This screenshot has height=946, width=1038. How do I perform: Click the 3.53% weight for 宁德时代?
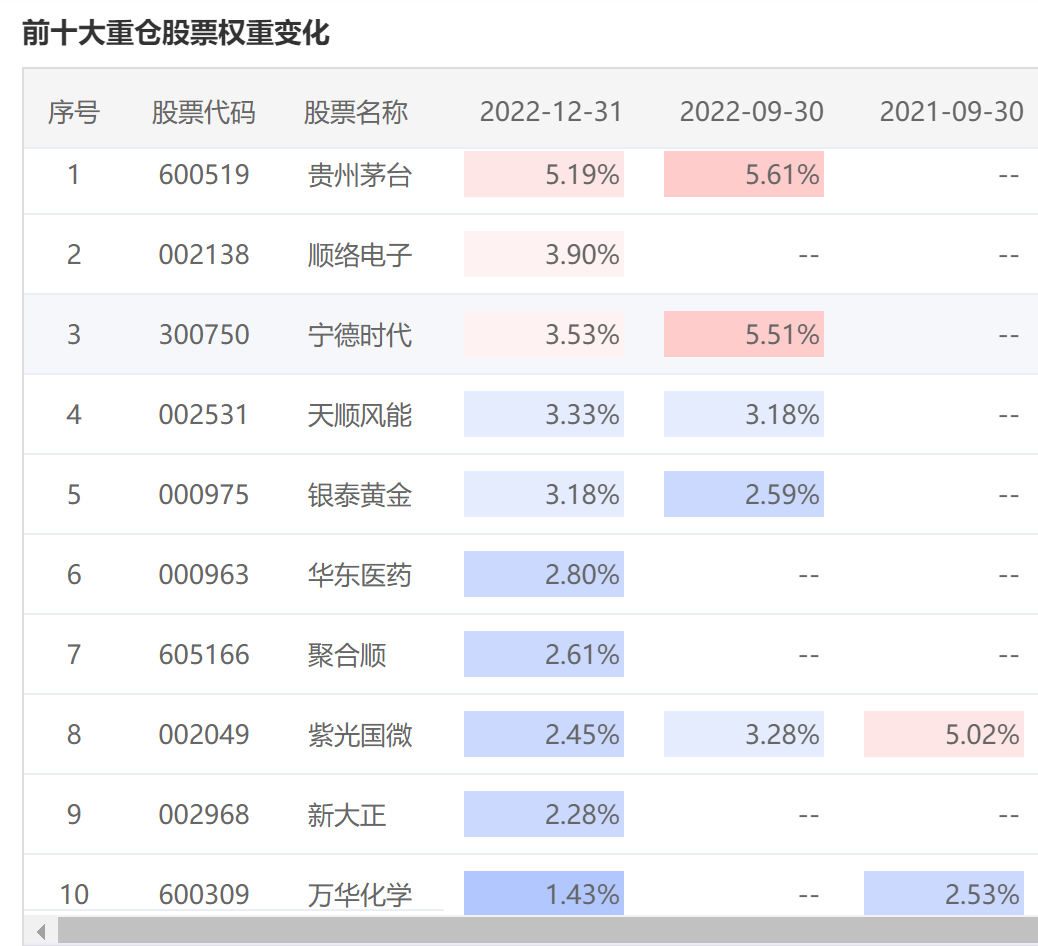(543, 334)
